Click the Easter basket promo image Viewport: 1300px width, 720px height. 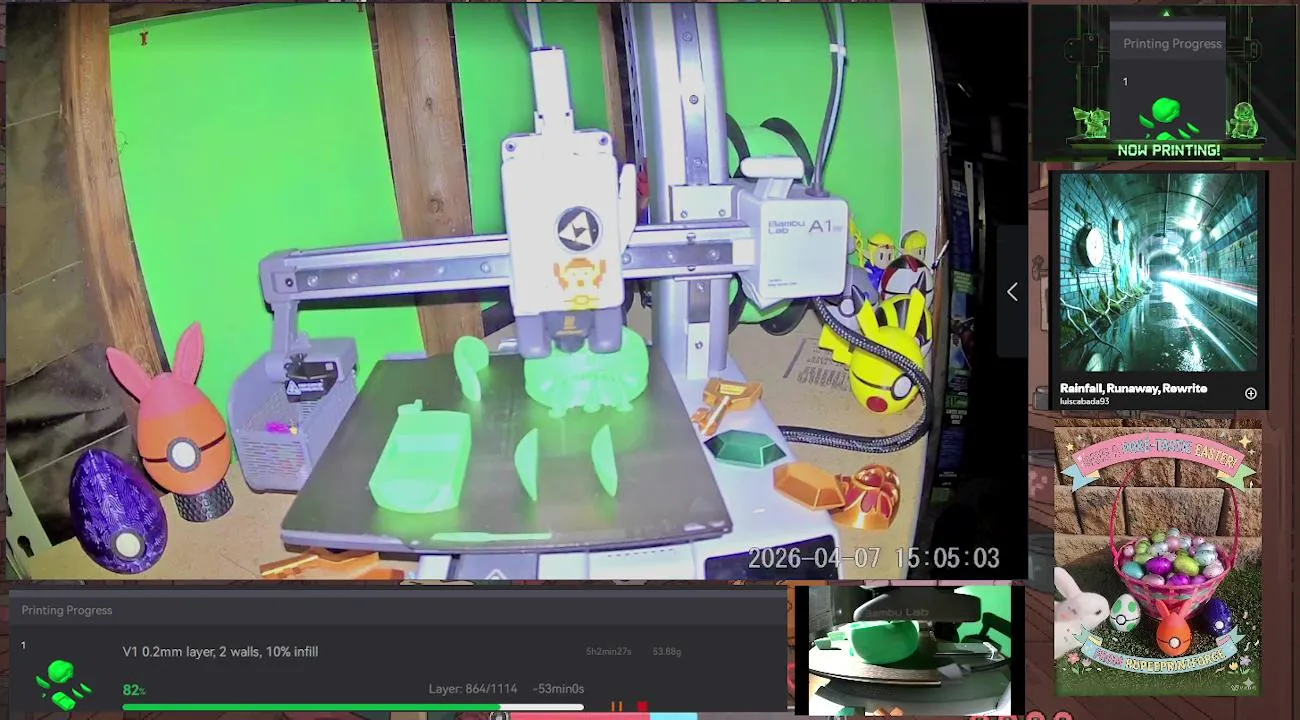click(x=1157, y=561)
